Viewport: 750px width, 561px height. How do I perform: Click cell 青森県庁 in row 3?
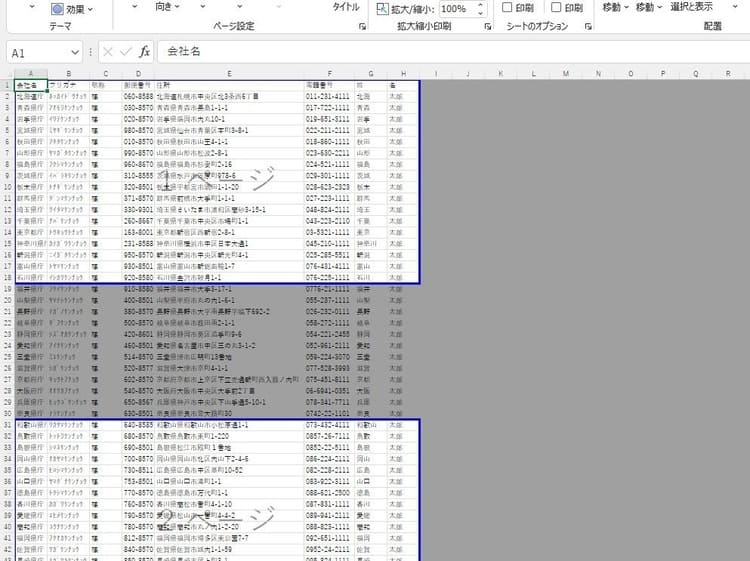pos(31,108)
